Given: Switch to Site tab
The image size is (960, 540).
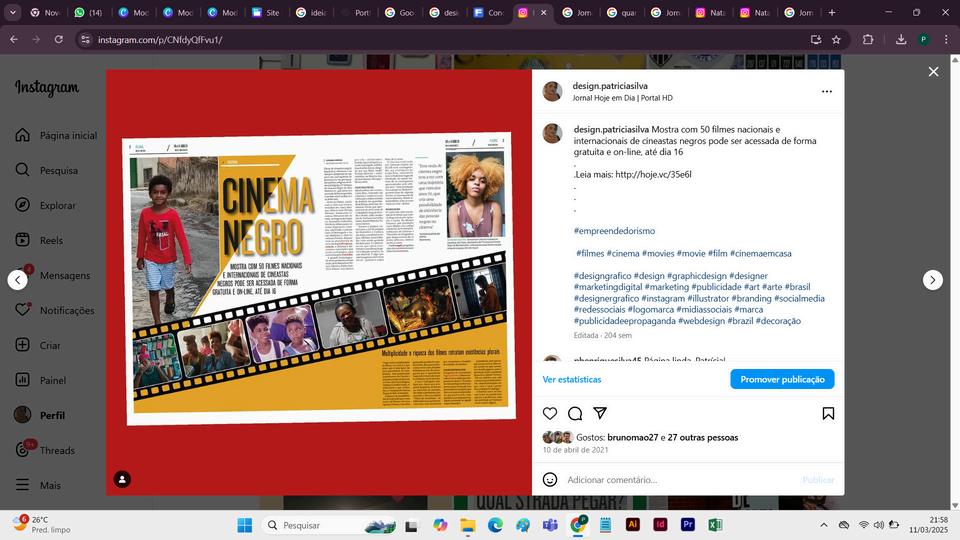Looking at the screenshot, I should 266,12.
